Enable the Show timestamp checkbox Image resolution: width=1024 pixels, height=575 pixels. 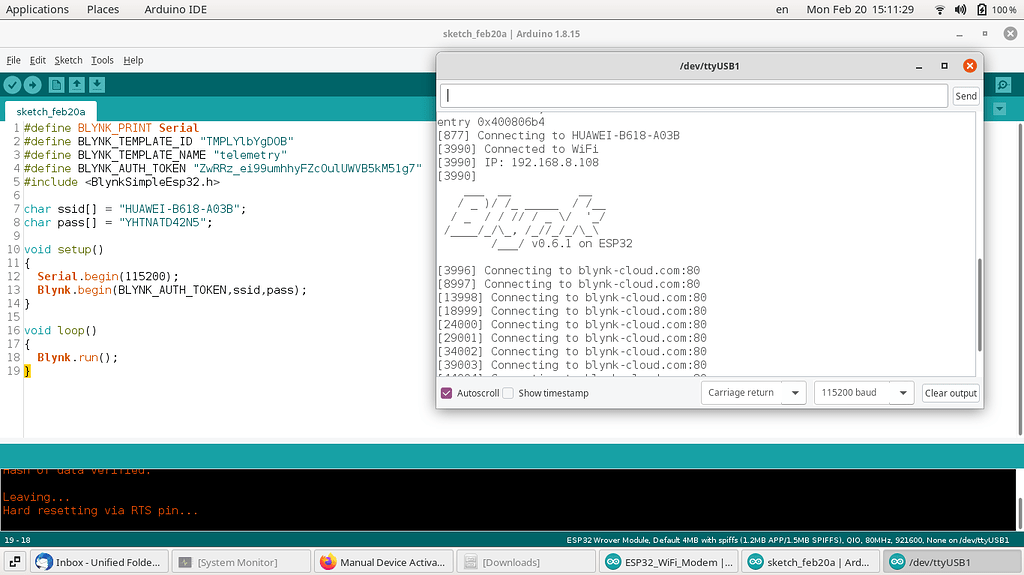pos(508,393)
